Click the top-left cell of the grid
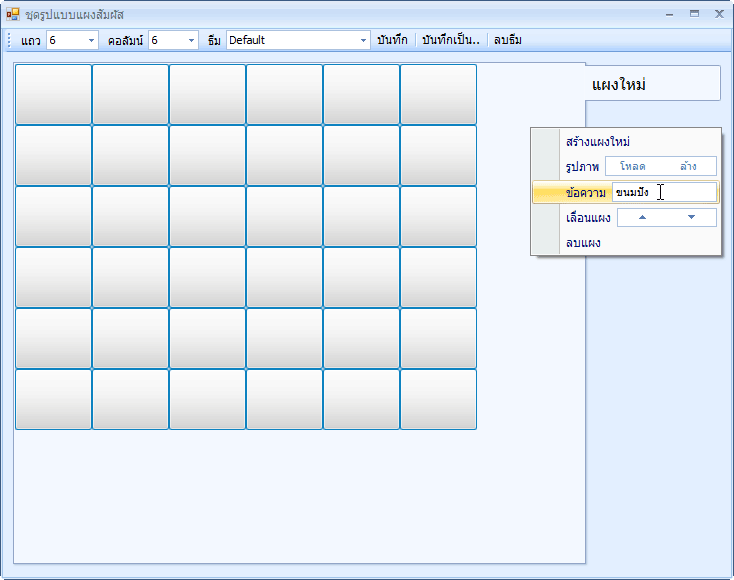Viewport: 734px width, 580px height. [x=54, y=95]
